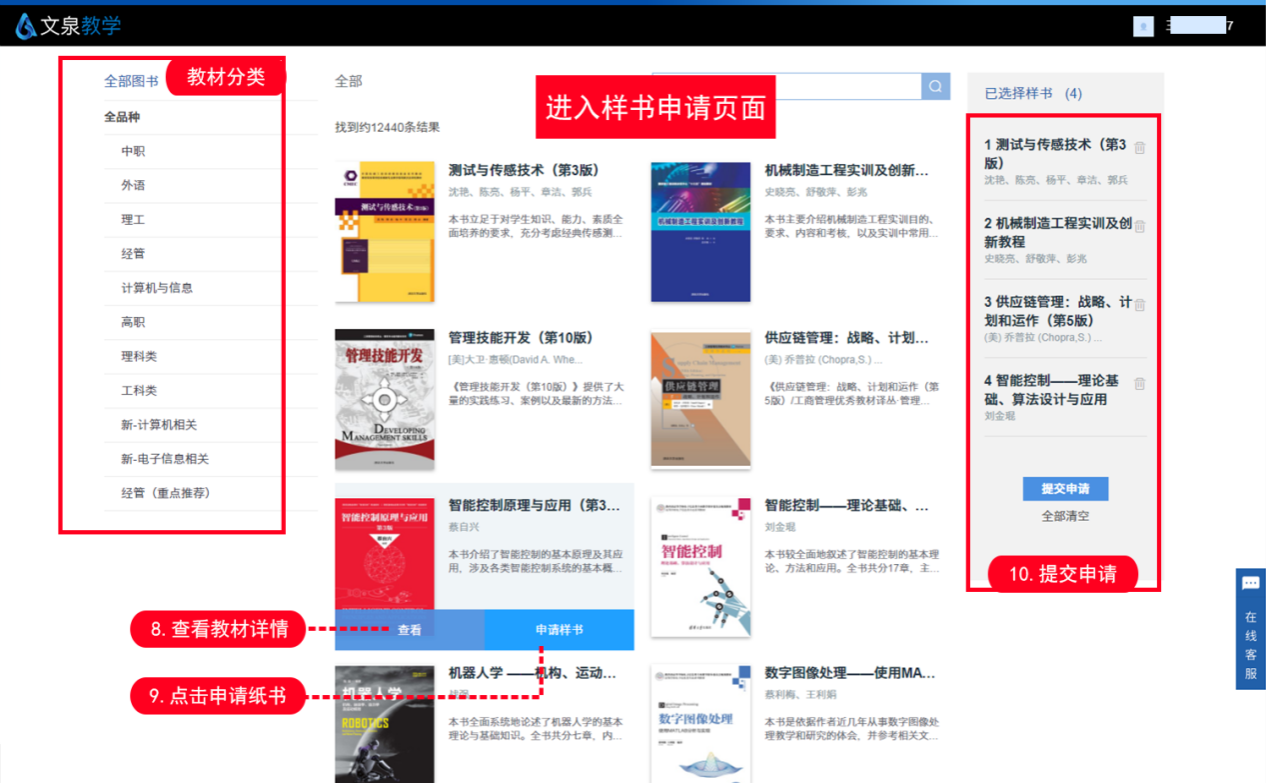1266x783 pixels.
Task: Select the 中职 category
Action: pos(133,152)
